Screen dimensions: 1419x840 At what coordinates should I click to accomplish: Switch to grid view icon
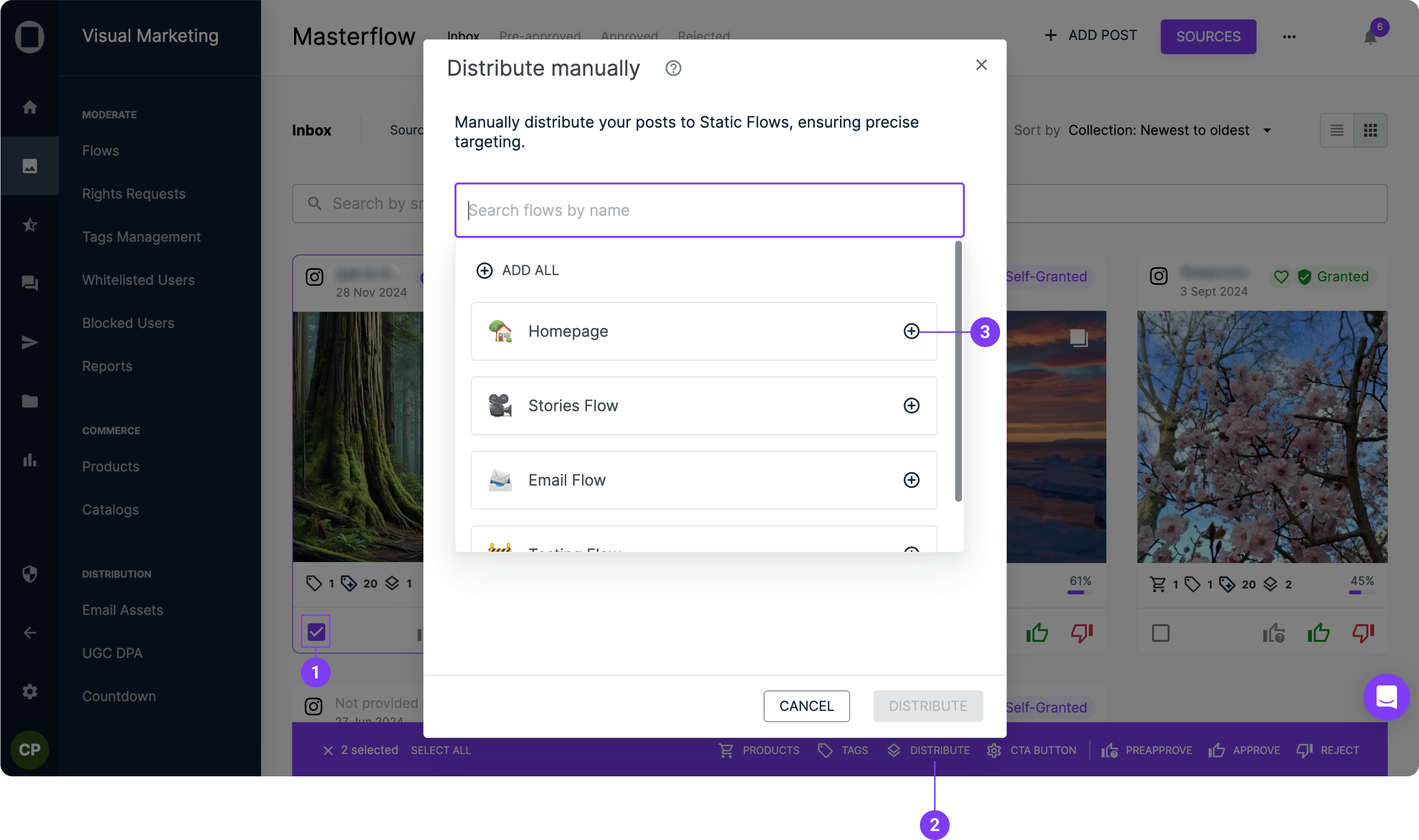(x=1370, y=131)
